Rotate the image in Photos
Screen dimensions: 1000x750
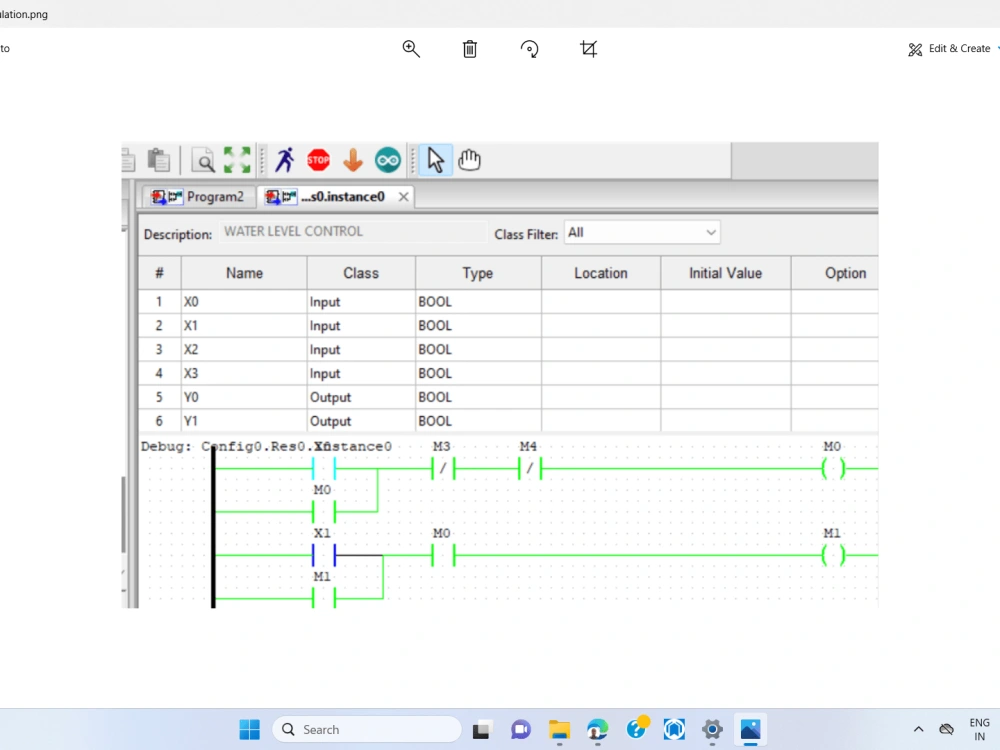coord(529,48)
